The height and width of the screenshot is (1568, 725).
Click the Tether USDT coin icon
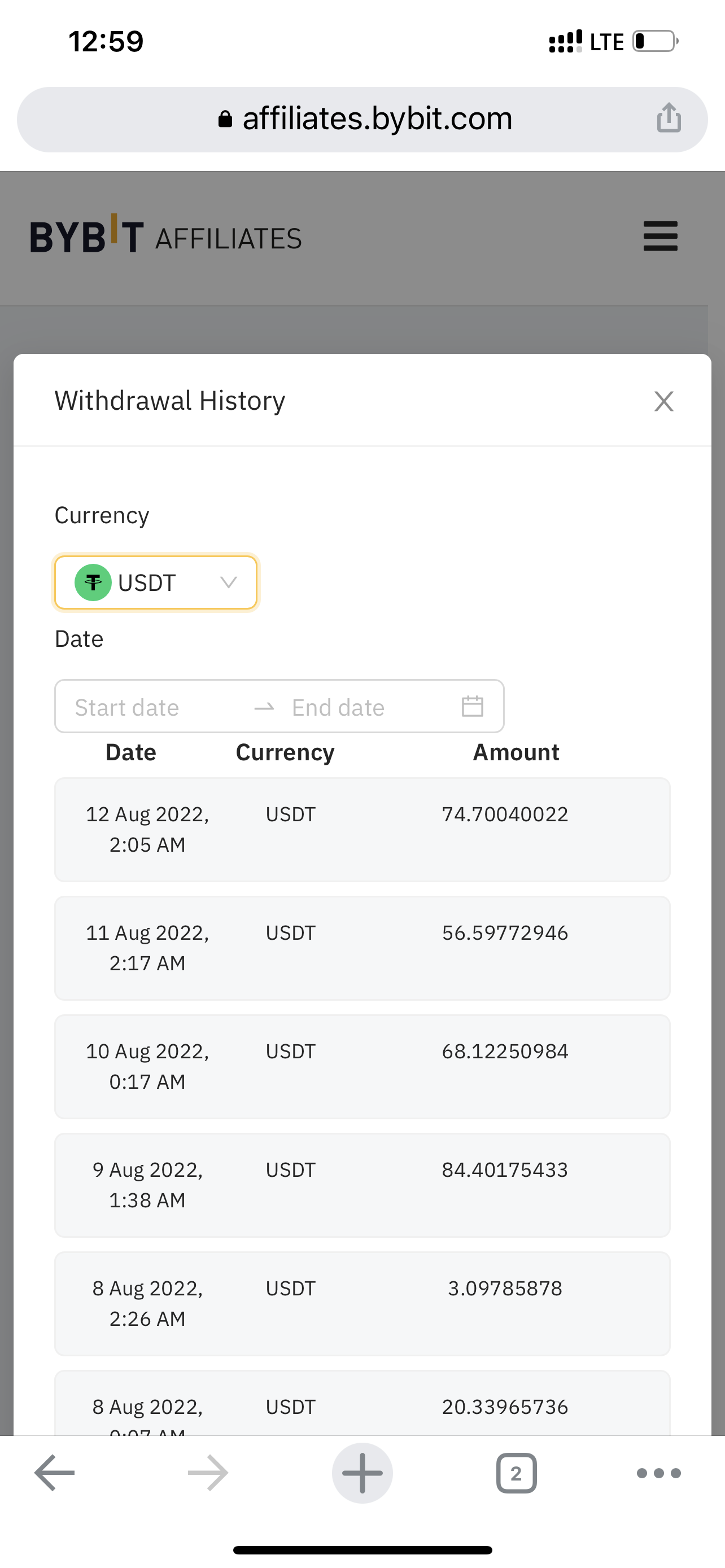point(93,582)
